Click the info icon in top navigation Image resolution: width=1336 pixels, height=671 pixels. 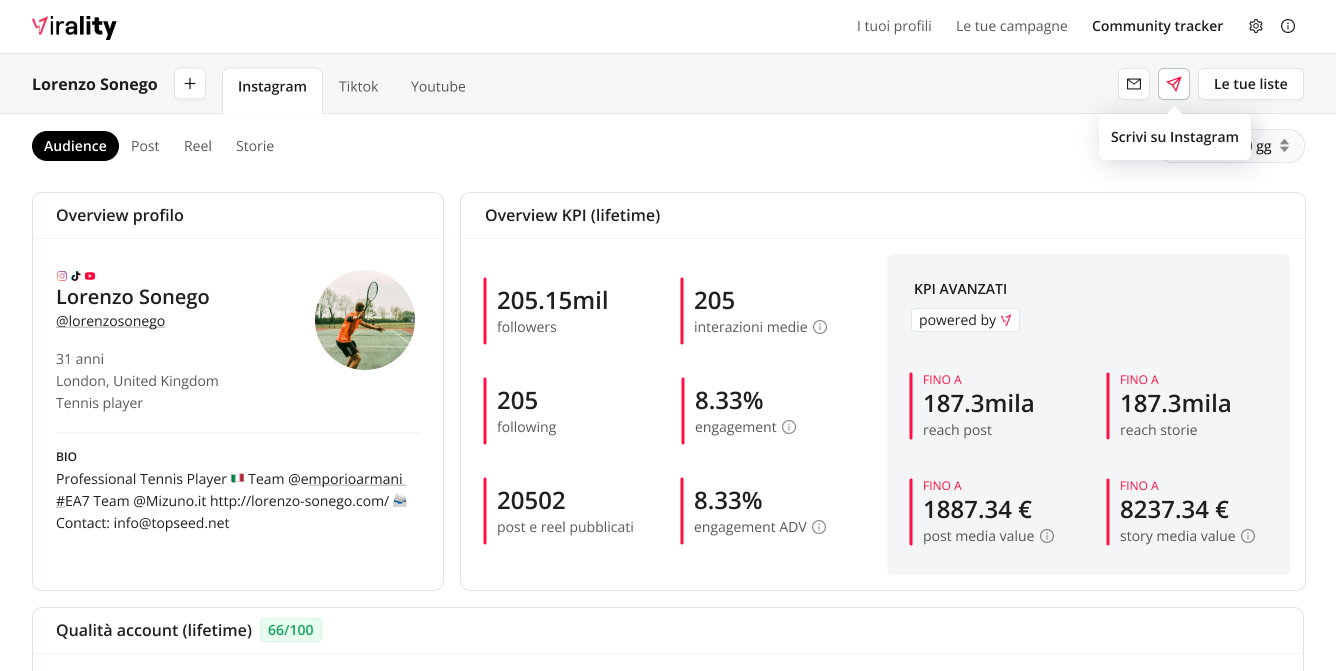[x=1288, y=26]
